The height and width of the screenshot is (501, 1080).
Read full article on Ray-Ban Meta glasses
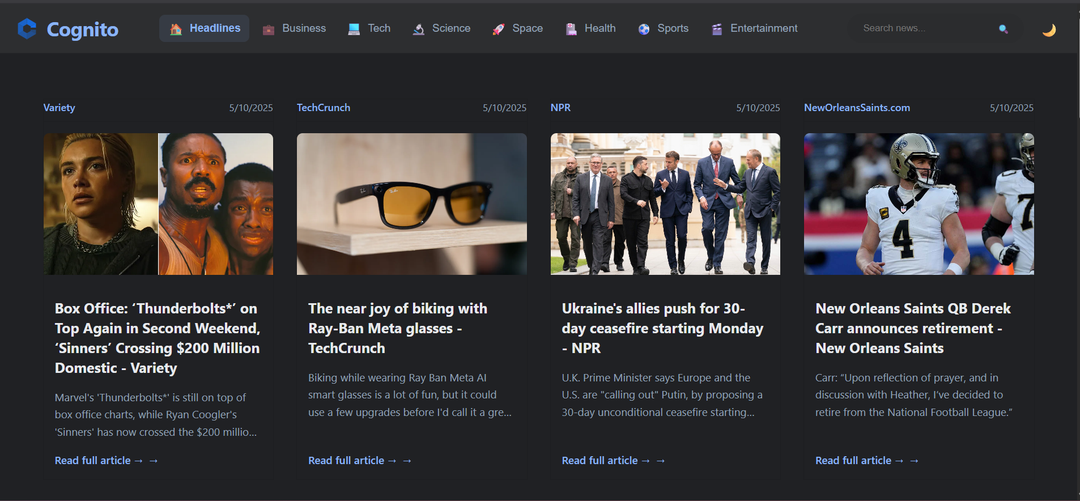pos(360,460)
